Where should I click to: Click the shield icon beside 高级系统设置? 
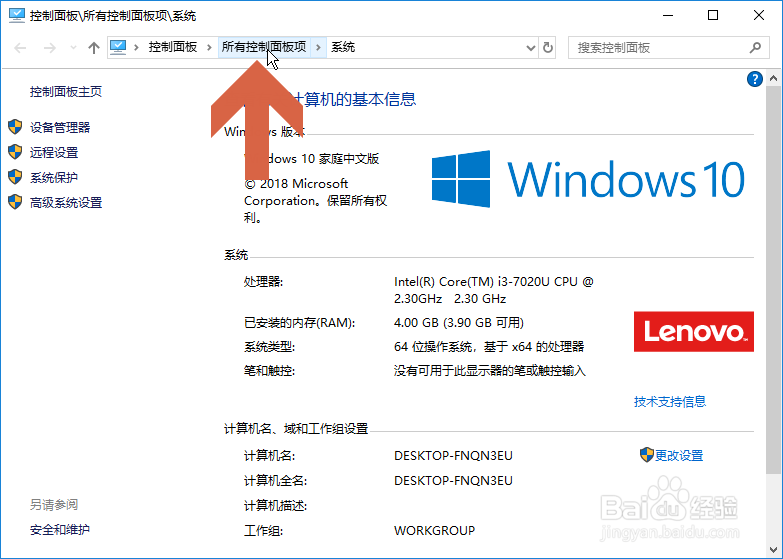click(x=15, y=202)
